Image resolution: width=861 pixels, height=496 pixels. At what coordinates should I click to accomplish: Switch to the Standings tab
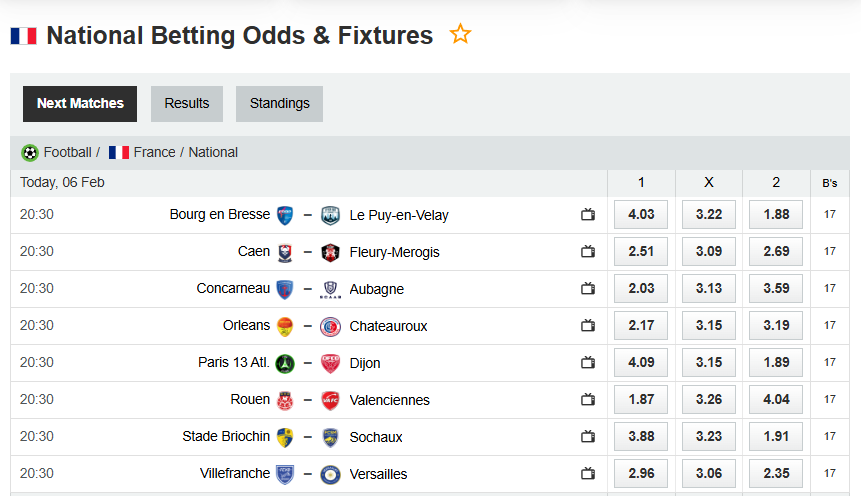pyautogui.click(x=279, y=103)
